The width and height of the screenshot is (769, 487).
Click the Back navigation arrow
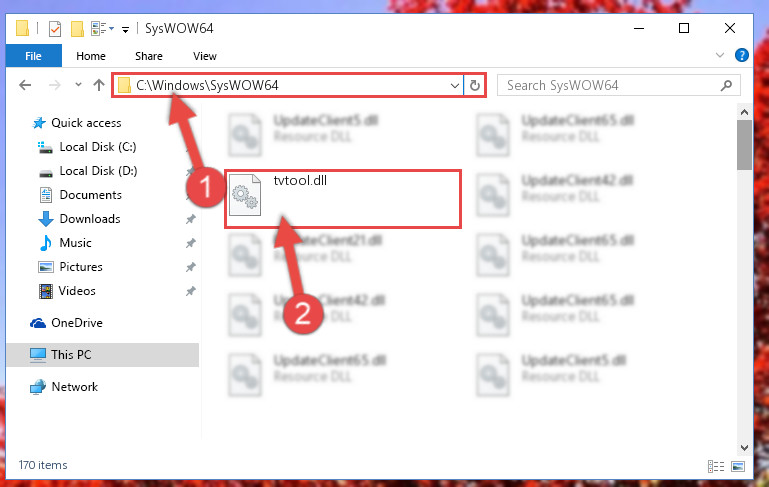(25, 85)
